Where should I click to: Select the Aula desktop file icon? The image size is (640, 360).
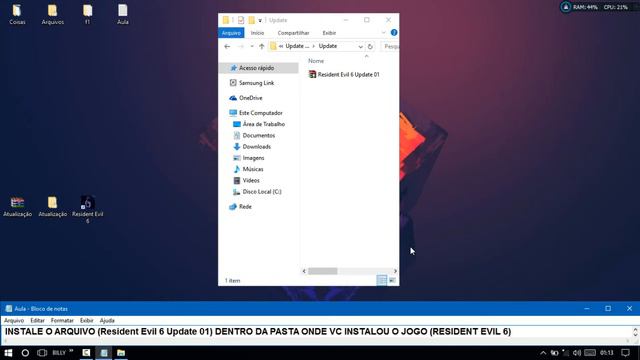tap(122, 14)
